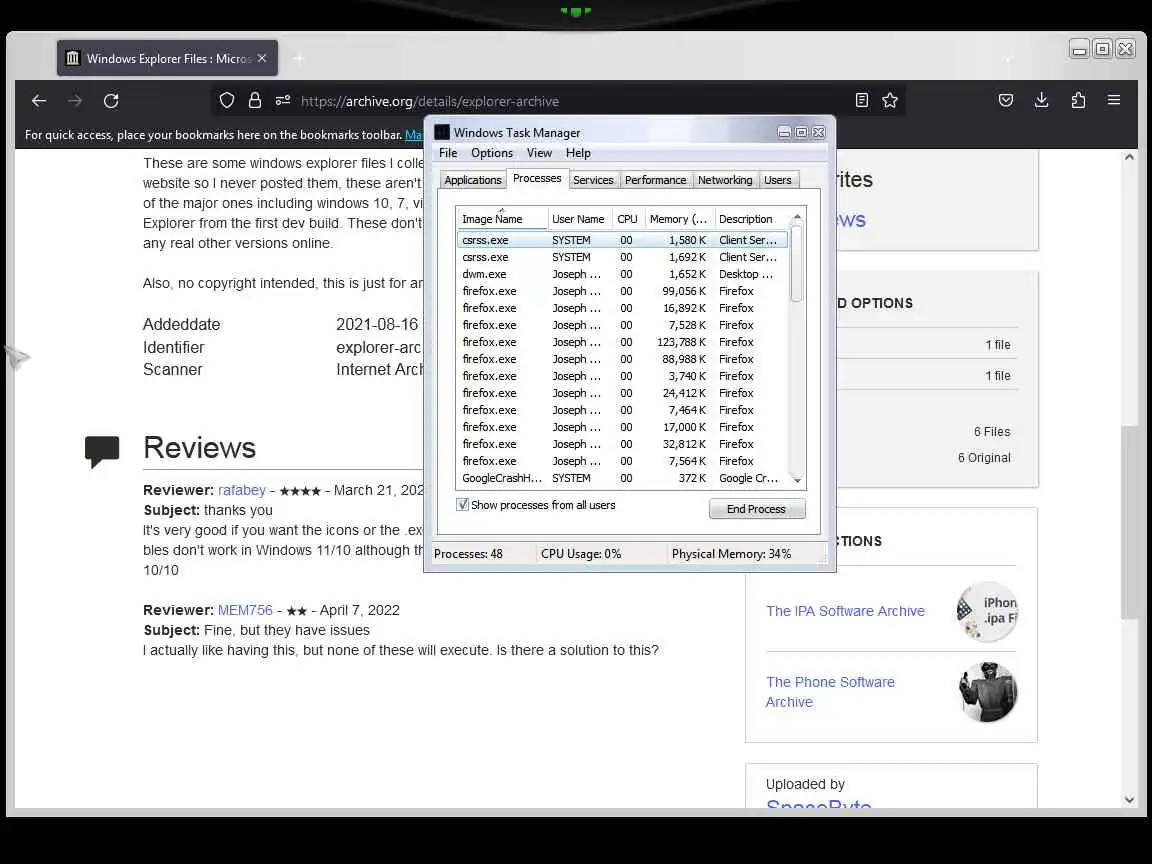Click CPU Usage: 0% status entry
The height and width of the screenshot is (864, 1152).
[x=581, y=554]
